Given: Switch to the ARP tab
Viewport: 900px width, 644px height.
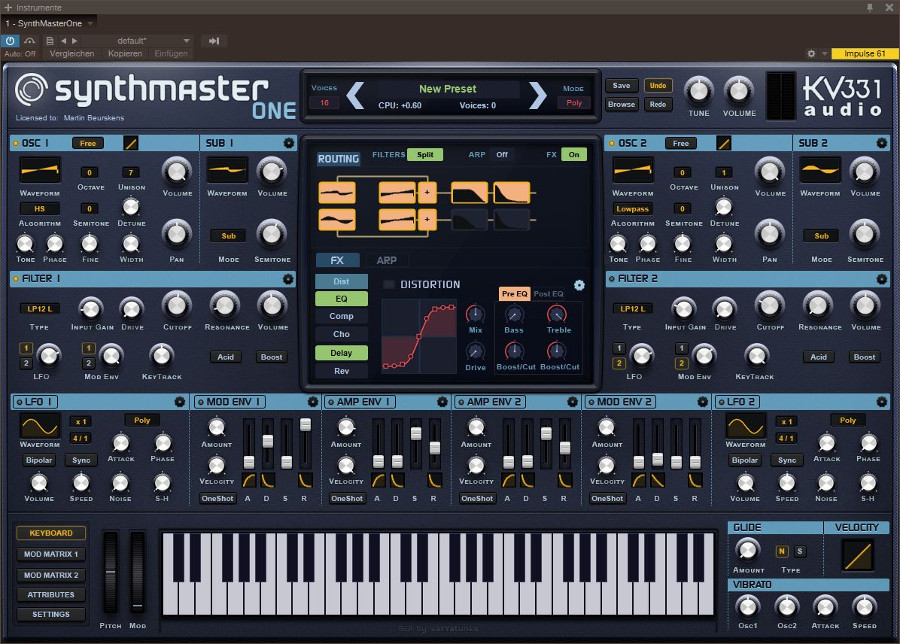Looking at the screenshot, I should point(386,261).
